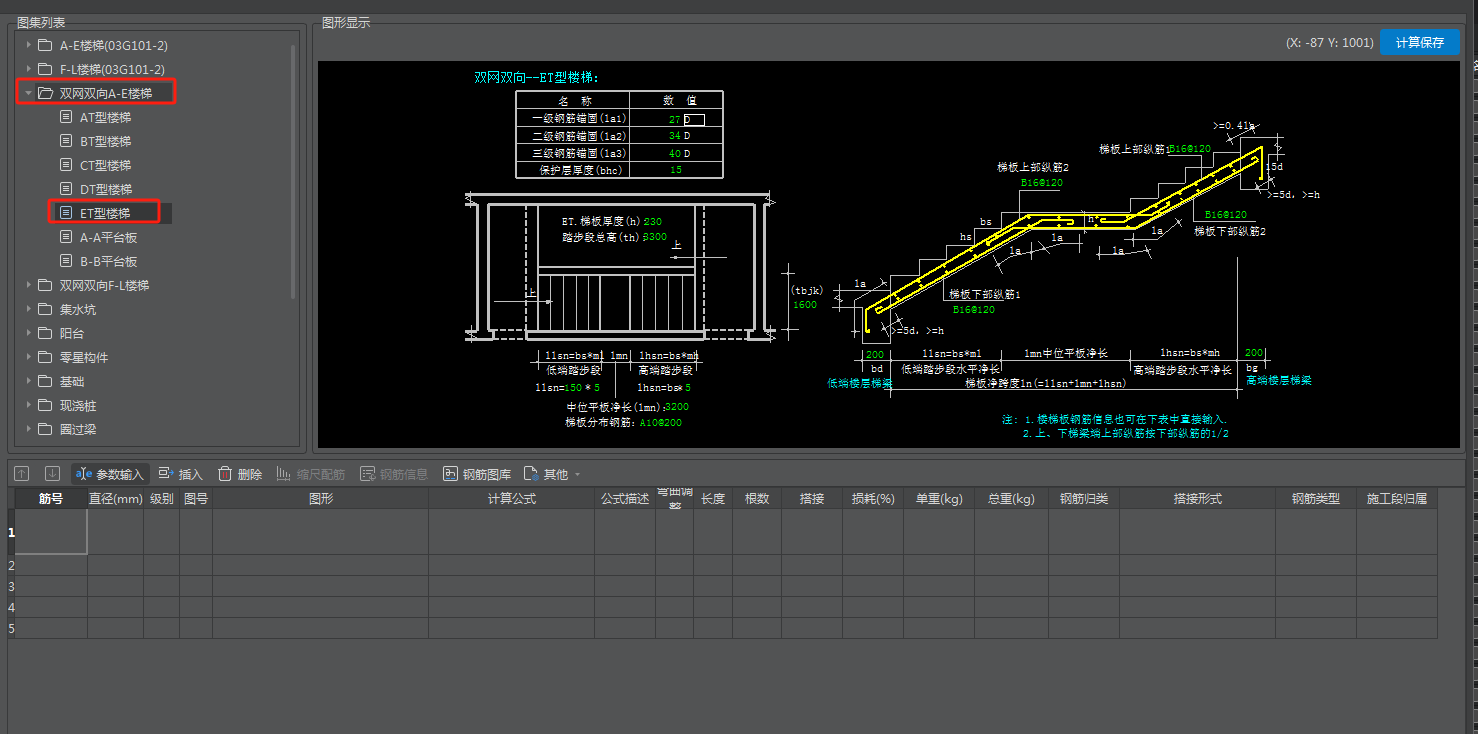Click the 长度 column header
The height and width of the screenshot is (734, 1478).
713,498
